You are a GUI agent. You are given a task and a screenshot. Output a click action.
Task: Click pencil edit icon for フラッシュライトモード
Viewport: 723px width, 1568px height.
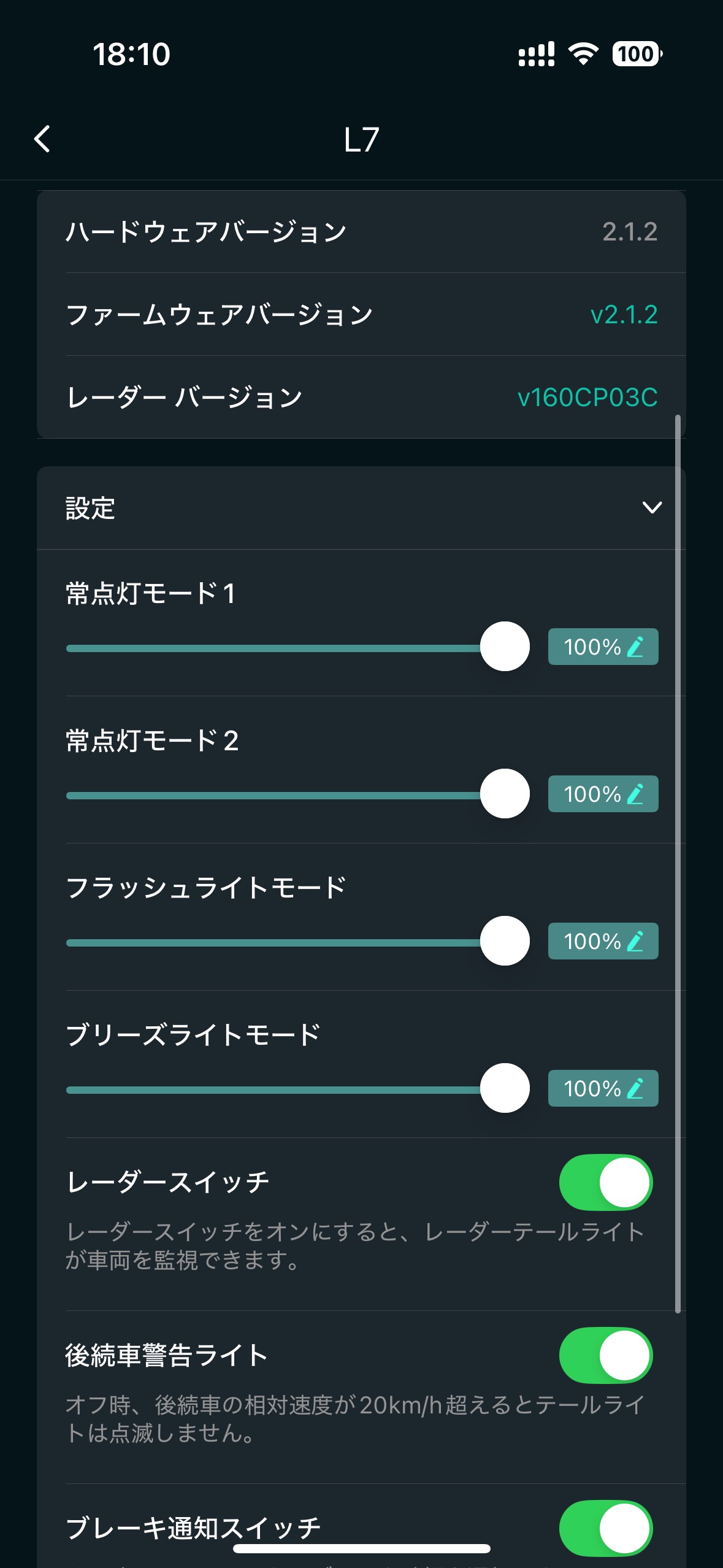pos(636,941)
